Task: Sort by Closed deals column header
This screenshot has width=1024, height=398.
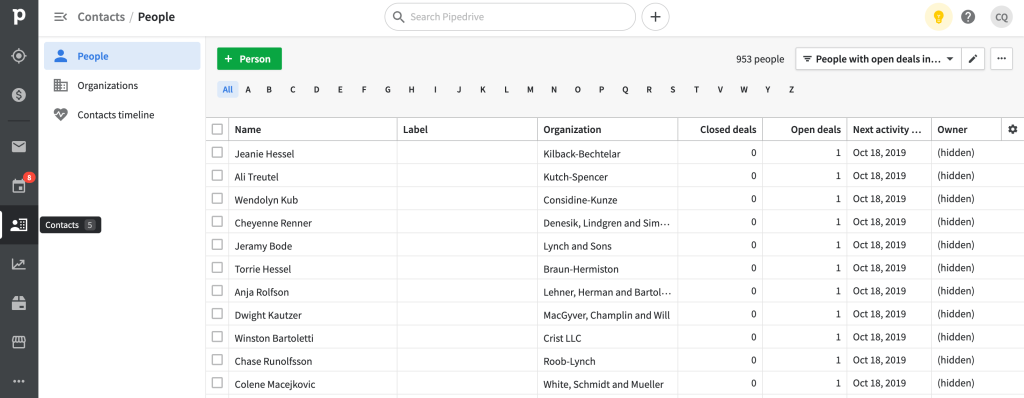Action: pos(720,129)
